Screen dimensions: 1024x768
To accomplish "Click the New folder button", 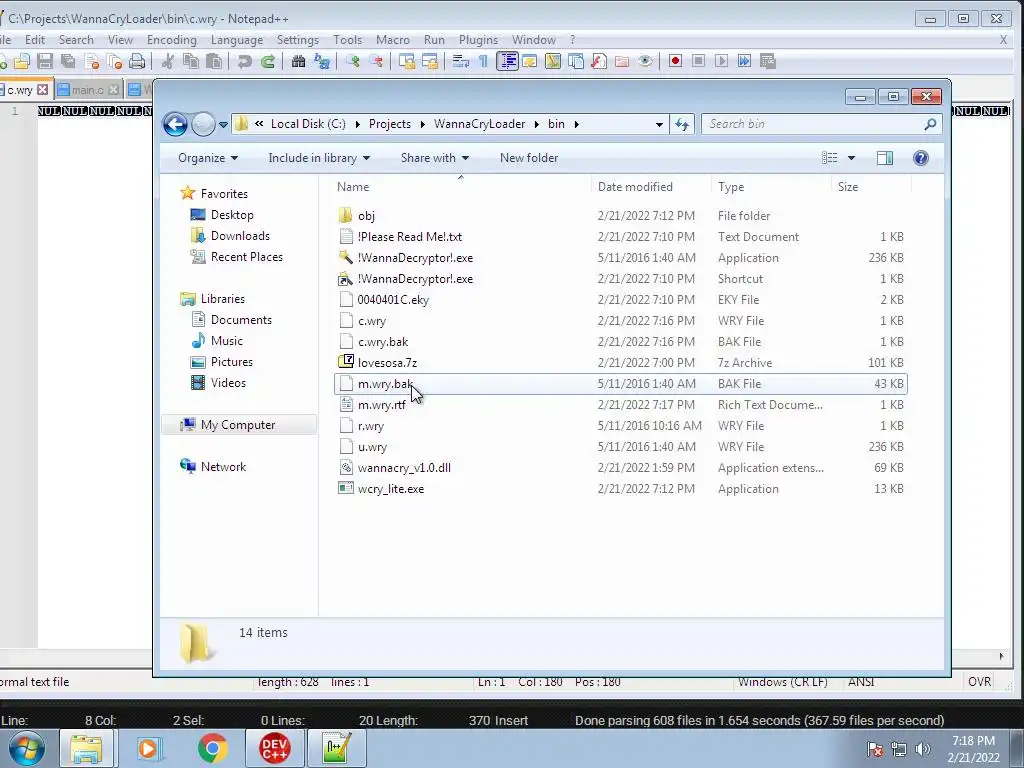I will 529,158.
